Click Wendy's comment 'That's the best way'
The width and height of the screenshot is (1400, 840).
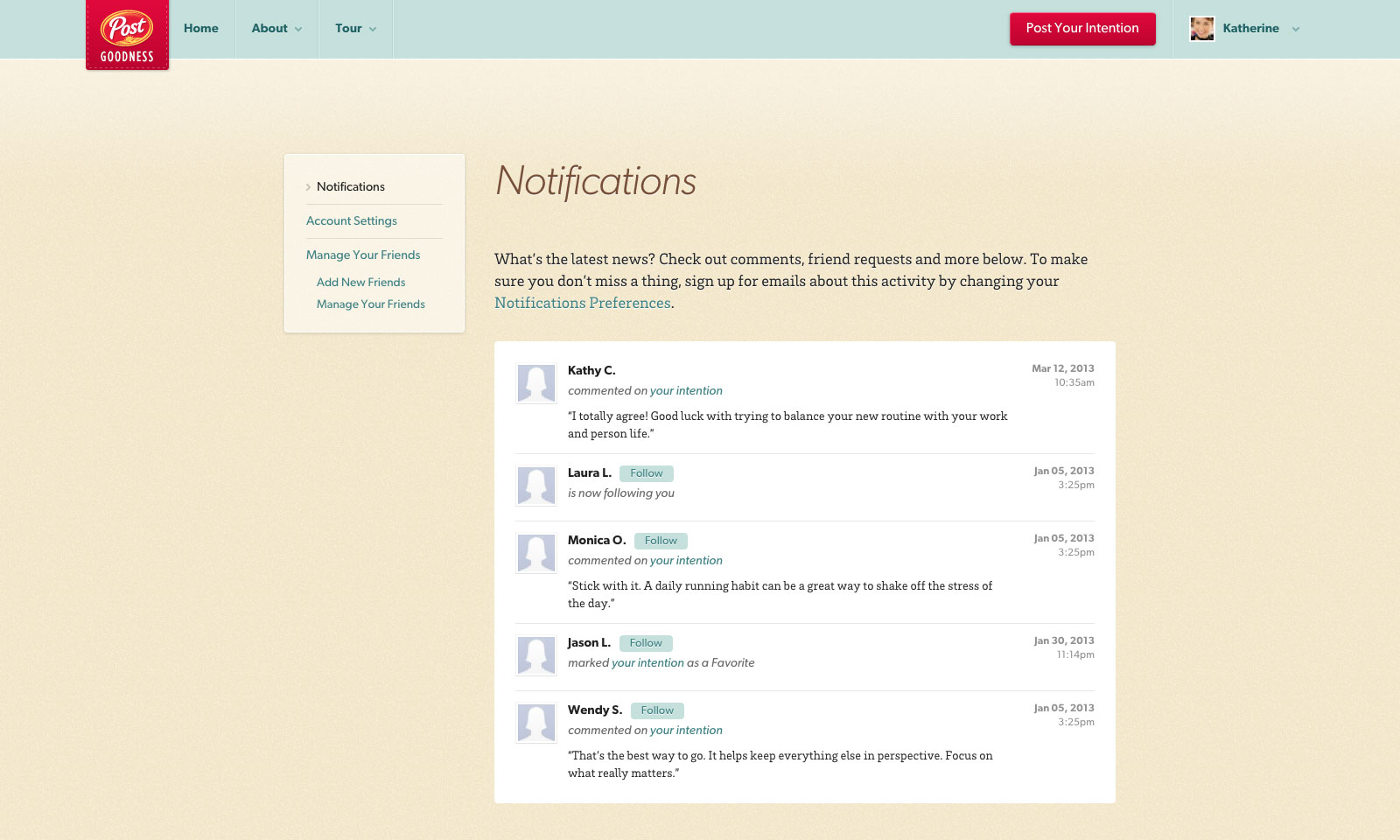[780, 764]
